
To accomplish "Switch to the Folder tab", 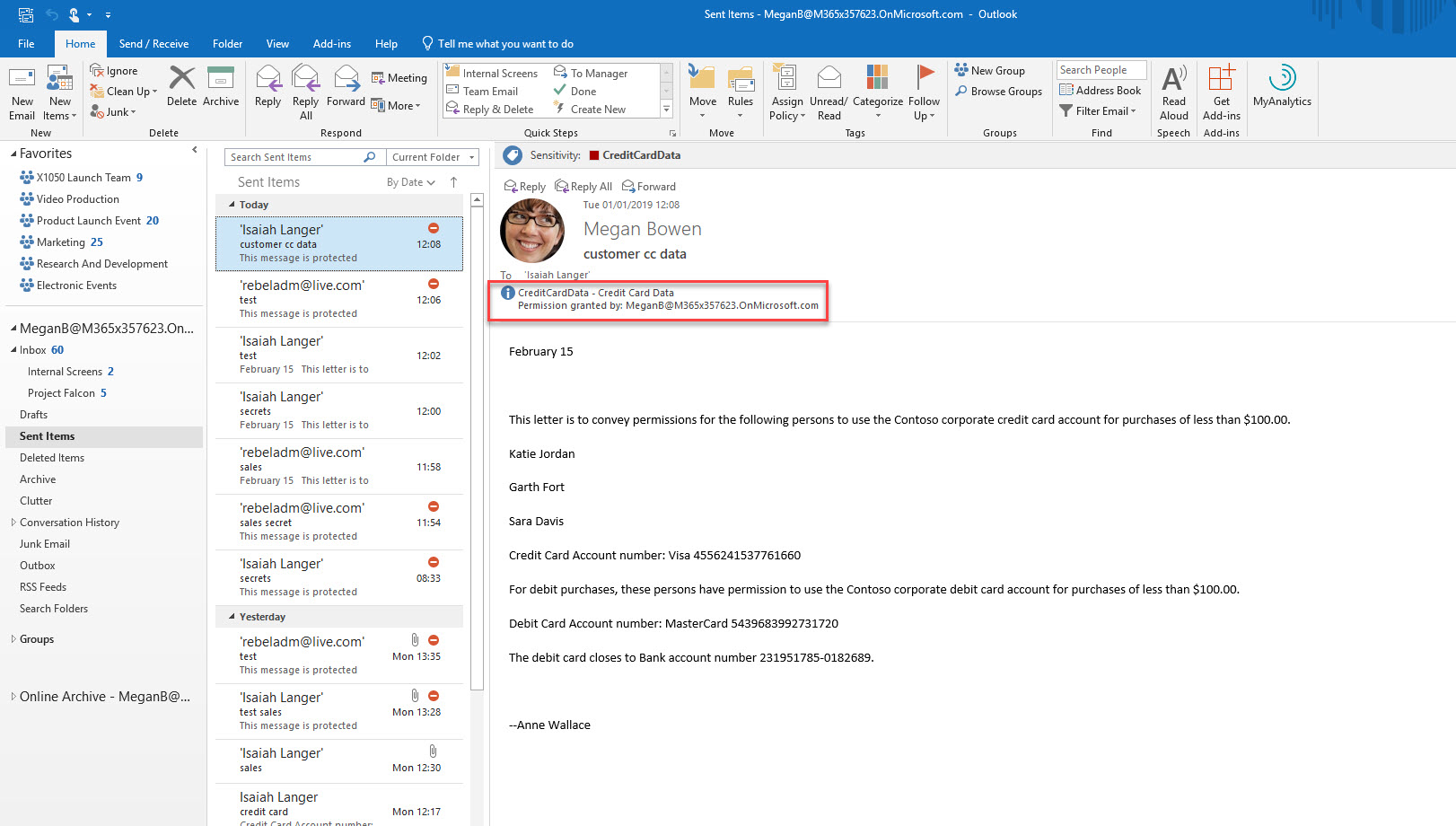I will pyautogui.click(x=227, y=44).
